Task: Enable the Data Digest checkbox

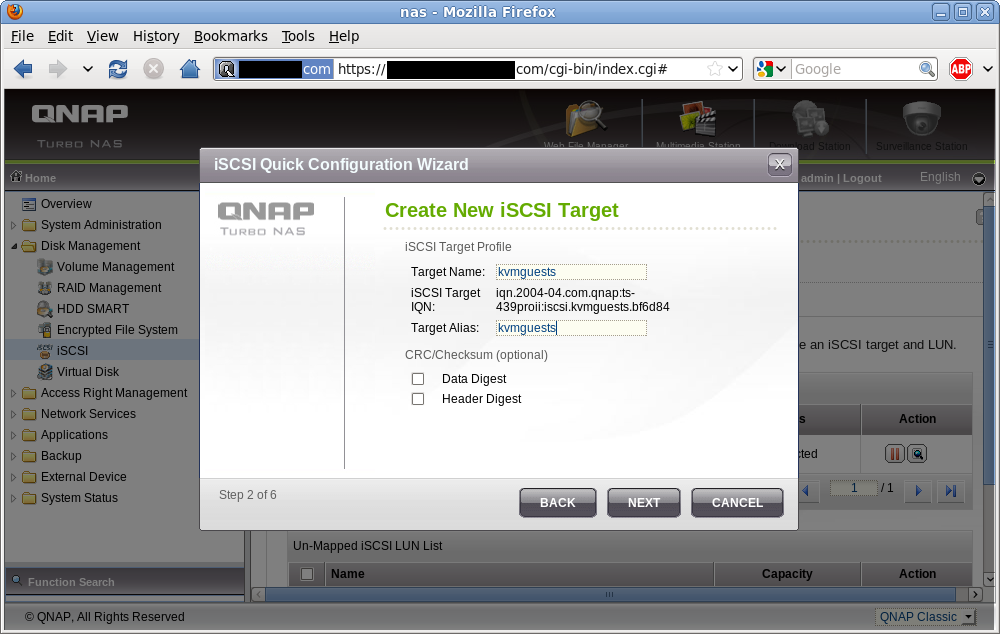Action: 417,378
